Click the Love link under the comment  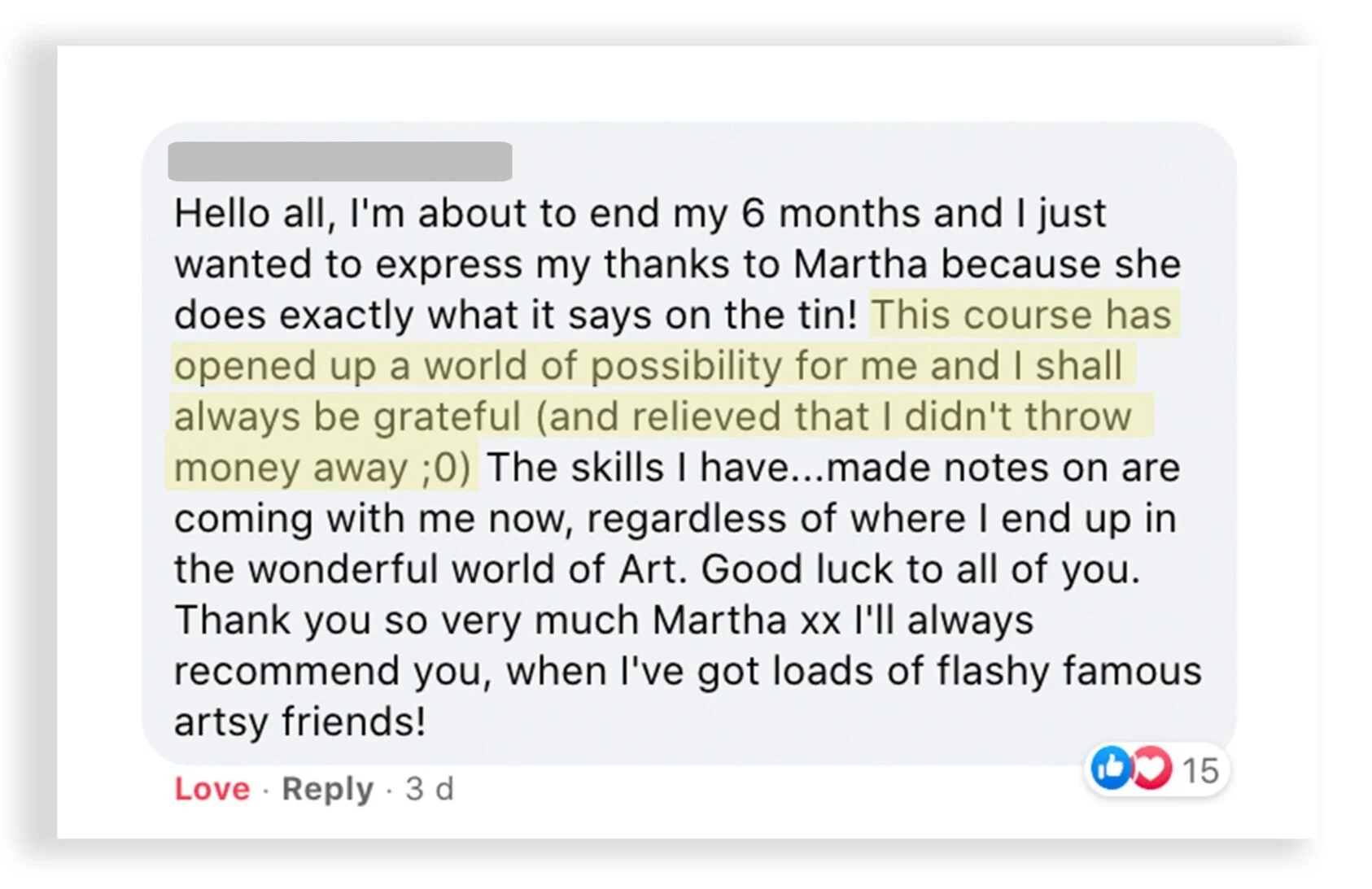coord(212,789)
